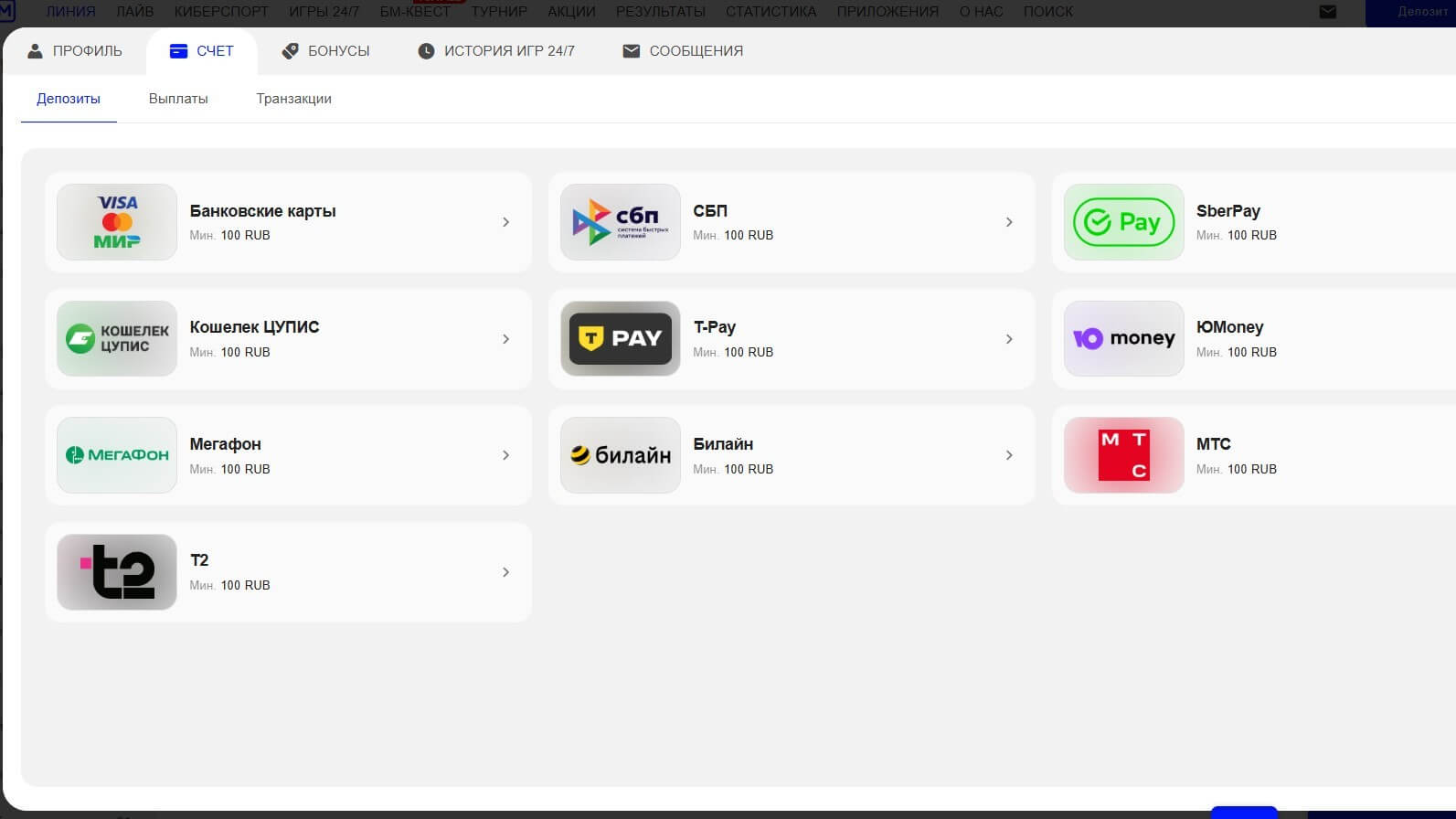This screenshot has height=819, width=1456.
Task: Click the Кошелек ЦУПИС title
Action: click(255, 327)
